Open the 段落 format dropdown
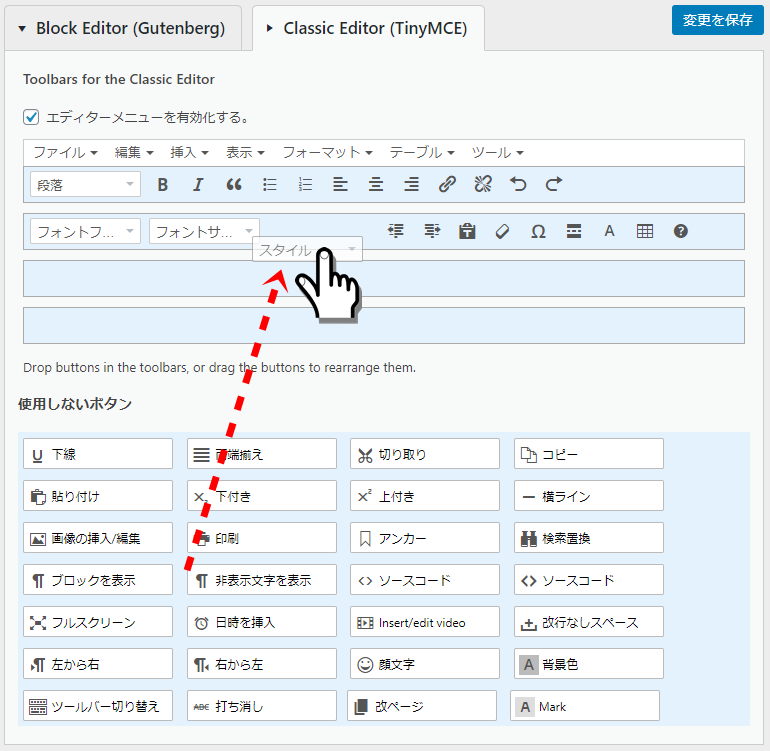The width and height of the screenshot is (770, 751). (x=85, y=184)
